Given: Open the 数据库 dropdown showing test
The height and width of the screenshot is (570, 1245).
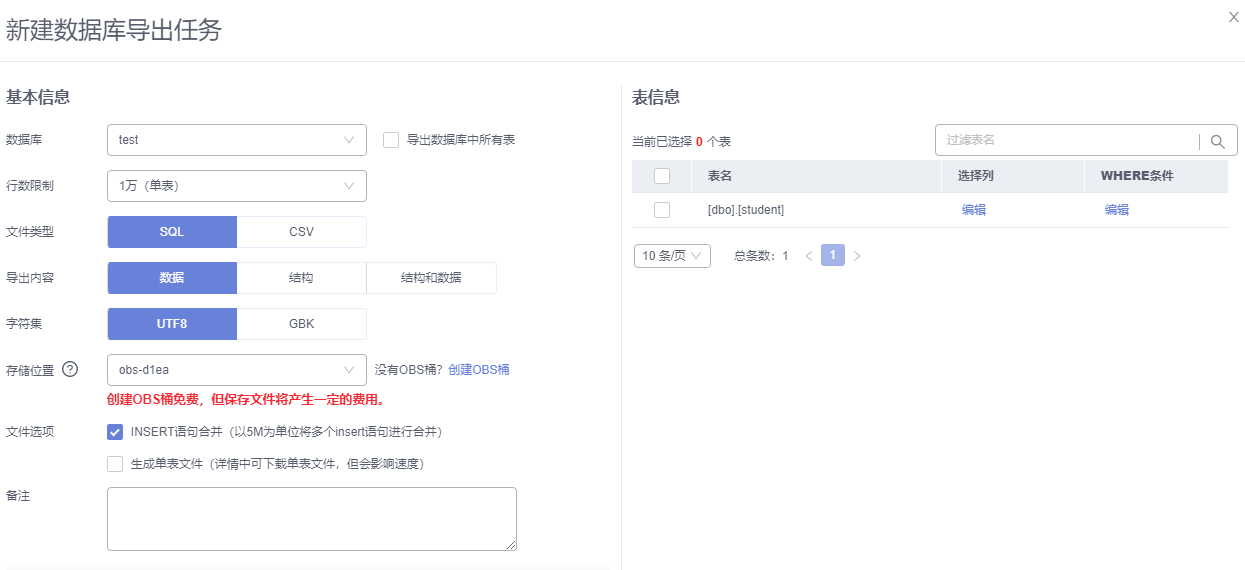Looking at the screenshot, I should pyautogui.click(x=237, y=140).
